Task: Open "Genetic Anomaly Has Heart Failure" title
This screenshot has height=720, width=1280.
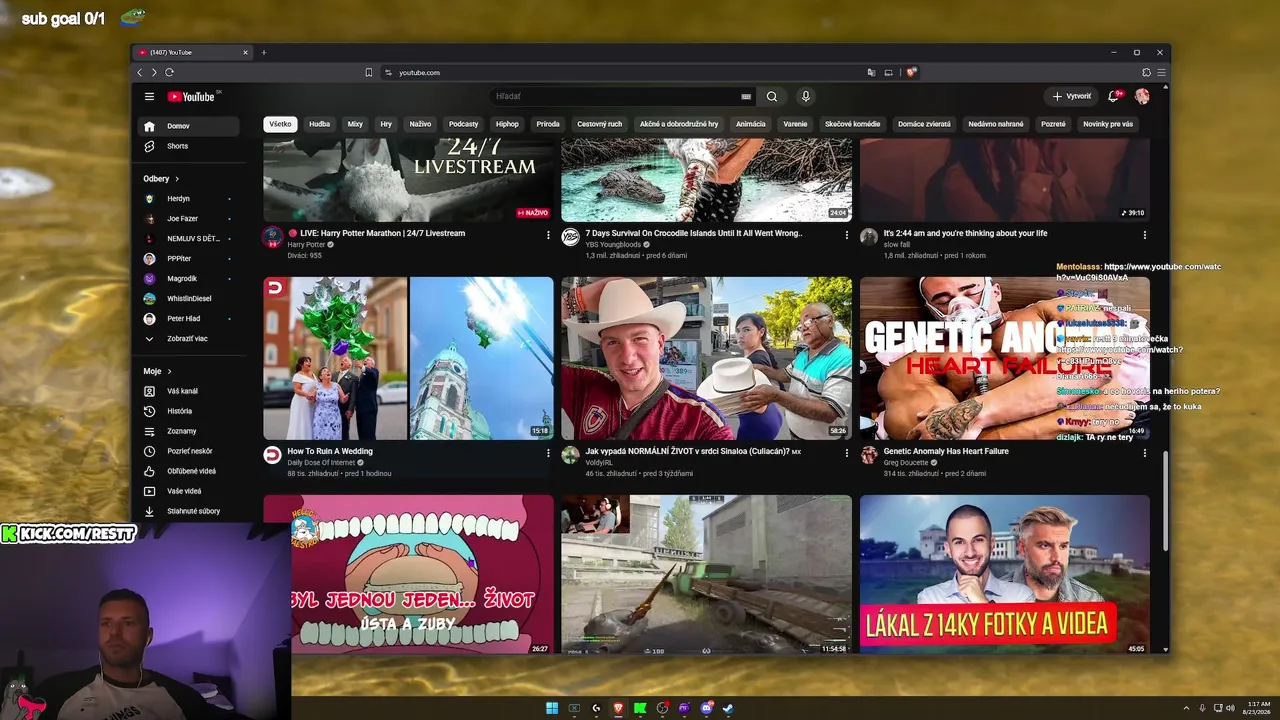Action: pyautogui.click(x=946, y=451)
